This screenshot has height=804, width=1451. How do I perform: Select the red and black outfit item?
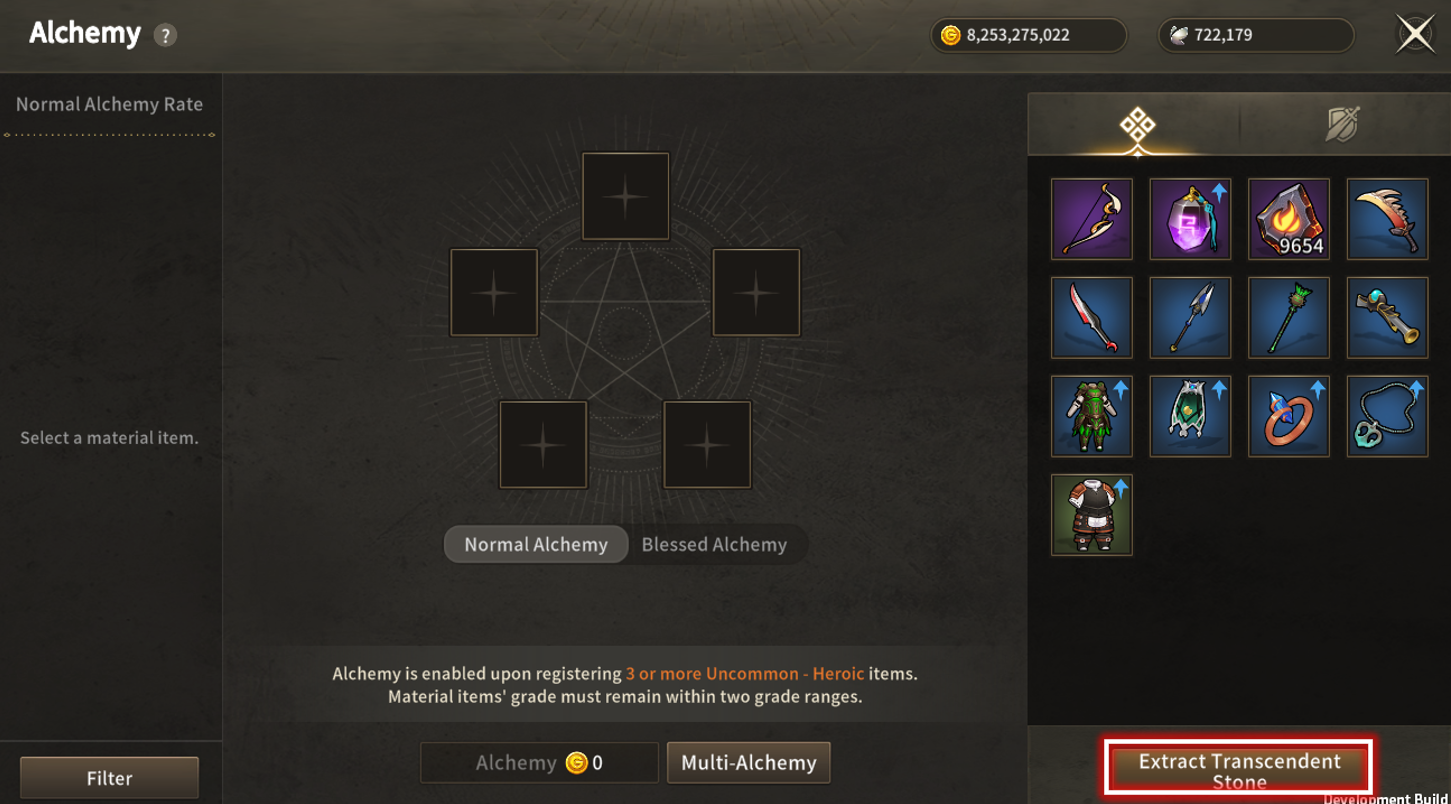click(x=1092, y=515)
